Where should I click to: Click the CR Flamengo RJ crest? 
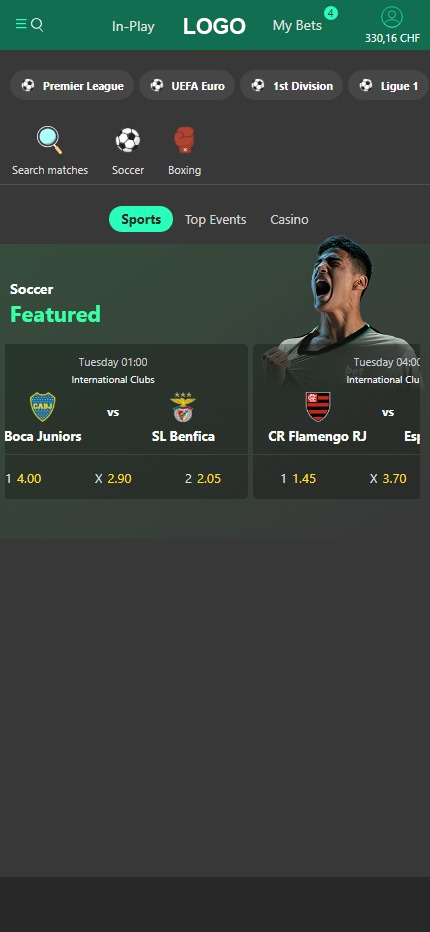[318, 407]
